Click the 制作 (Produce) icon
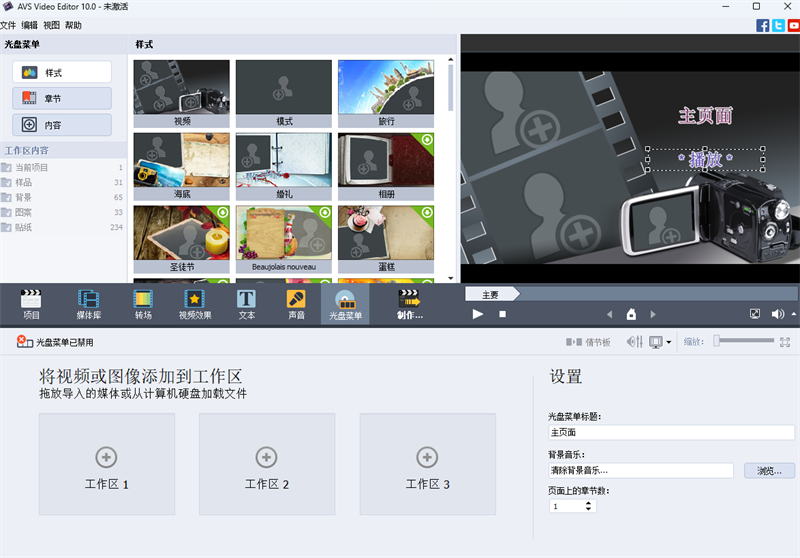This screenshot has width=800, height=558. coord(409,303)
